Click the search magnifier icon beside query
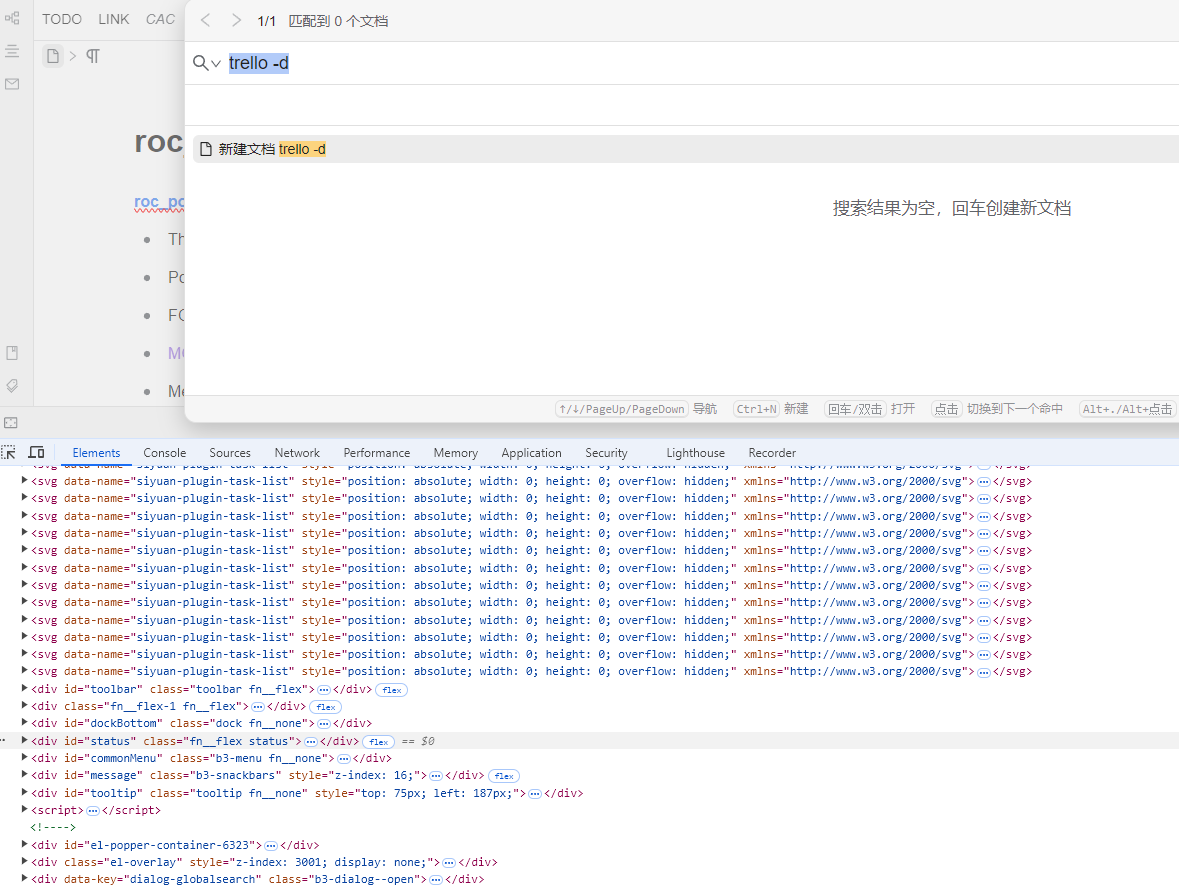The height and width of the screenshot is (889, 1179). pos(201,63)
